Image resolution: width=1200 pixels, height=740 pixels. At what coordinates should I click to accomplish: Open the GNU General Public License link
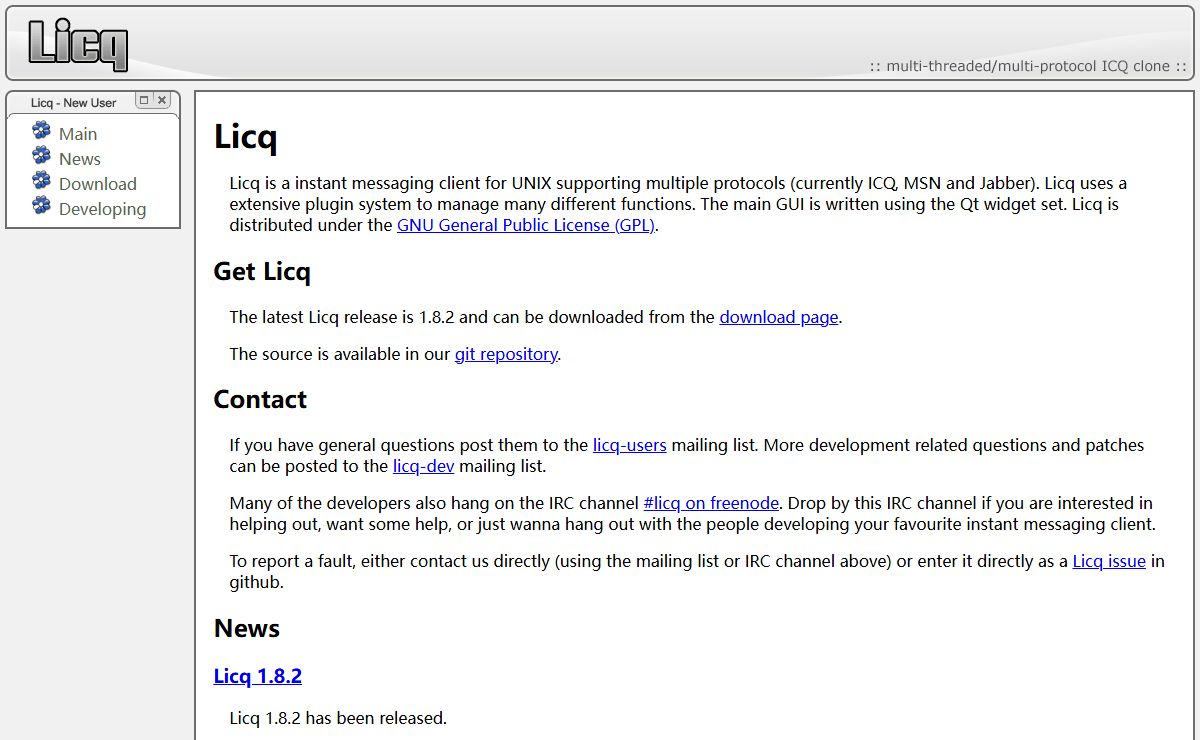[x=526, y=225]
